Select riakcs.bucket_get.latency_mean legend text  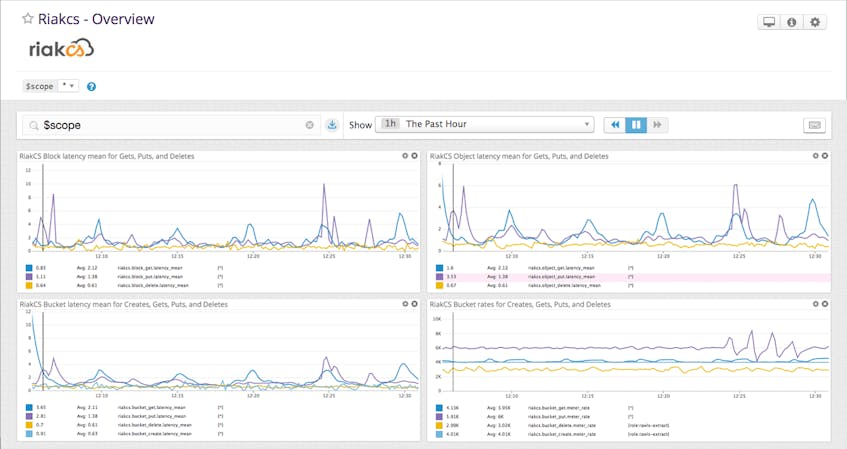click(x=151, y=408)
